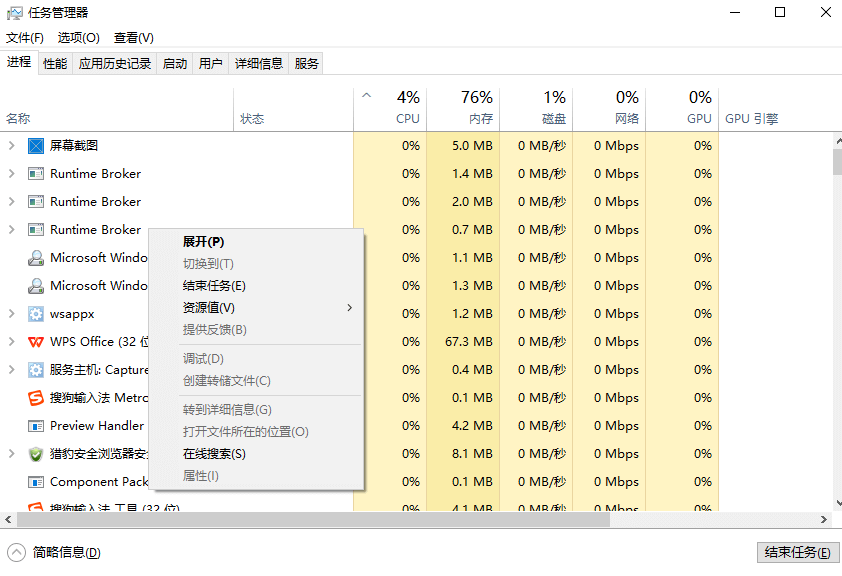The height and width of the screenshot is (576, 842).
Task: Select the wsappx process icon
Action: [x=35, y=313]
